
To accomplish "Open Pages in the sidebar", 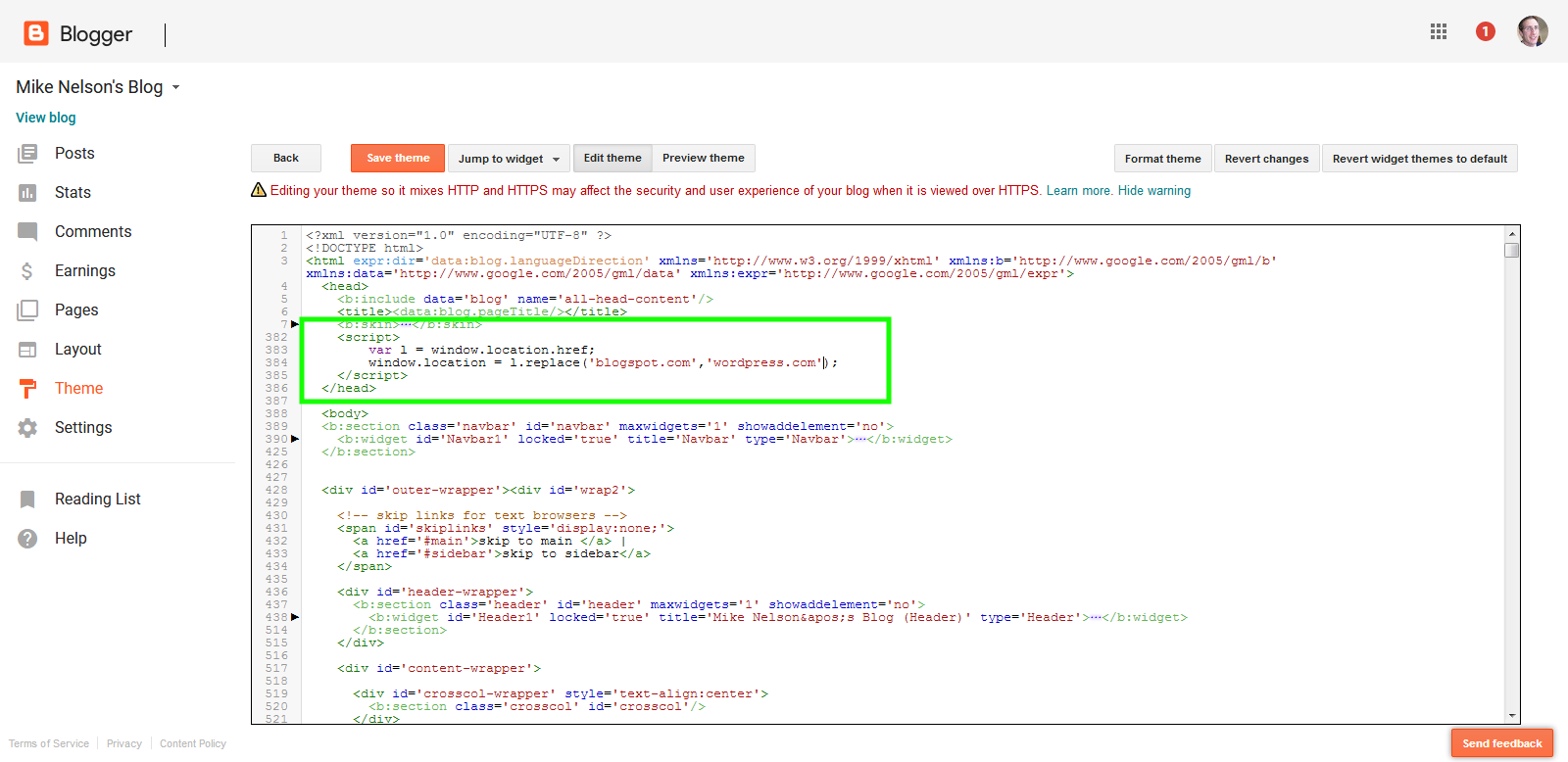I will (76, 310).
